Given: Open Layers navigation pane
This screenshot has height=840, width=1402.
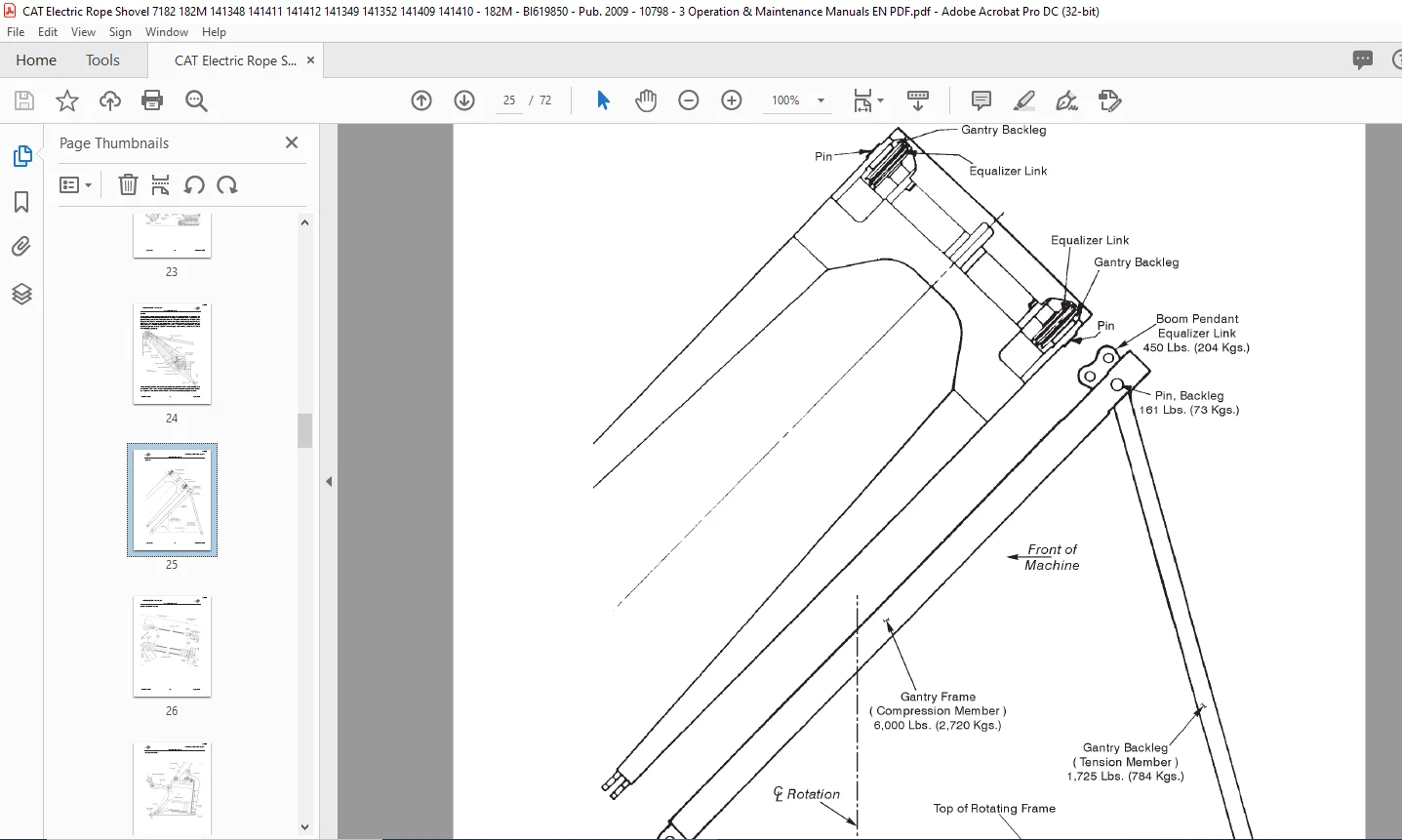Looking at the screenshot, I should click(21, 294).
